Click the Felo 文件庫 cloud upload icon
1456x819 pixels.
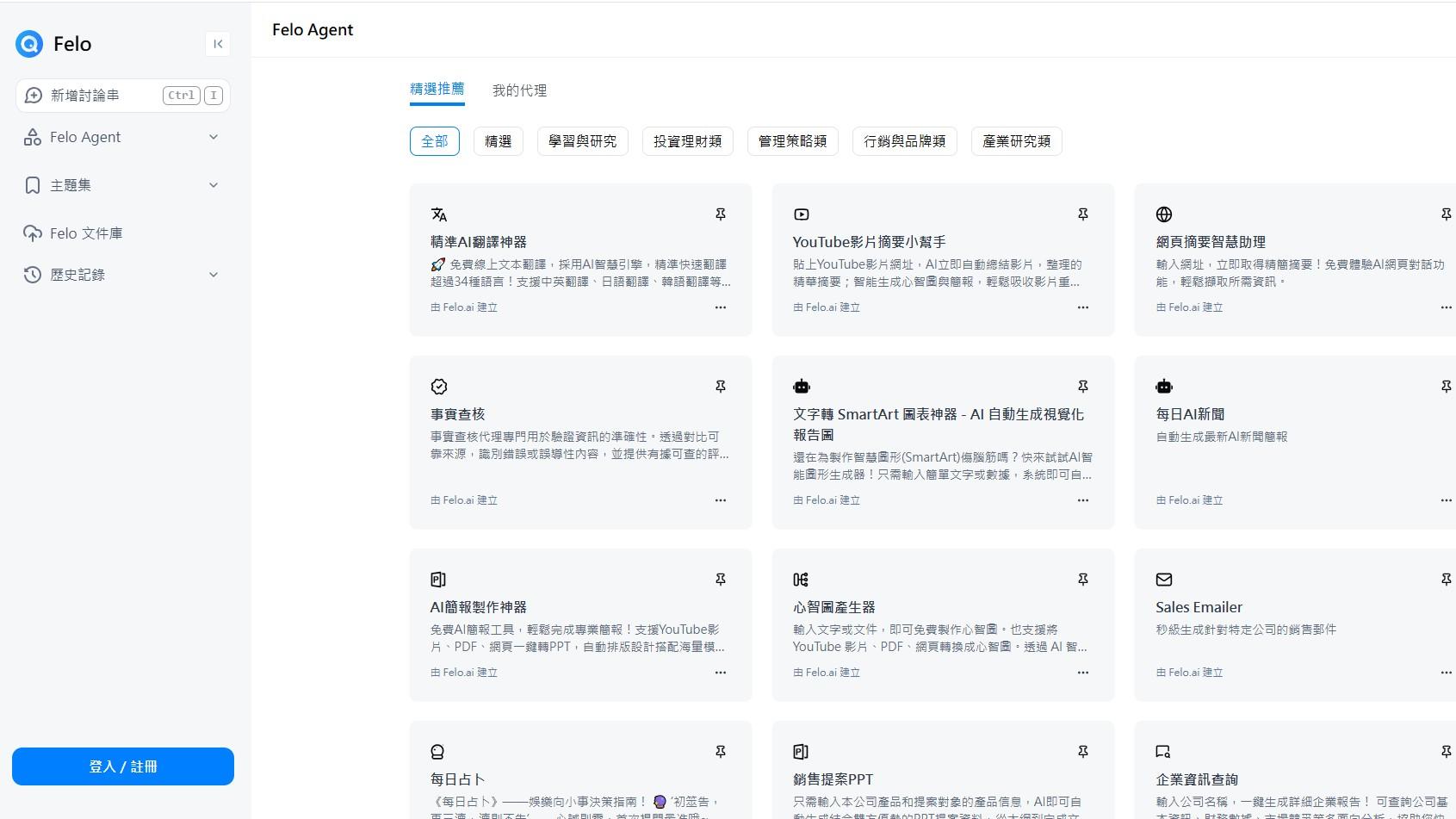coord(33,233)
